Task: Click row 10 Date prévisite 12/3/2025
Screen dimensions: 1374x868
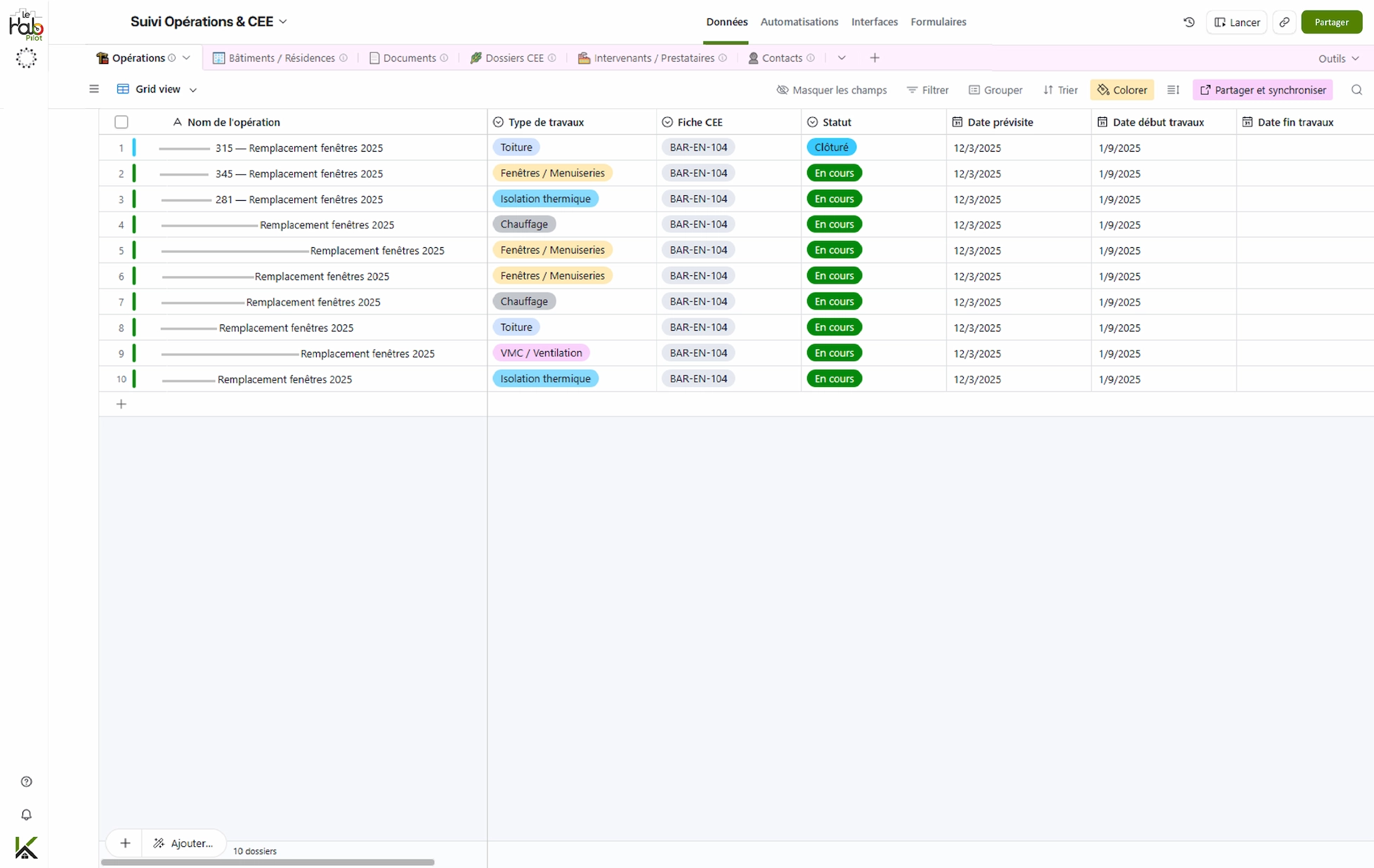Action: pyautogui.click(x=977, y=379)
